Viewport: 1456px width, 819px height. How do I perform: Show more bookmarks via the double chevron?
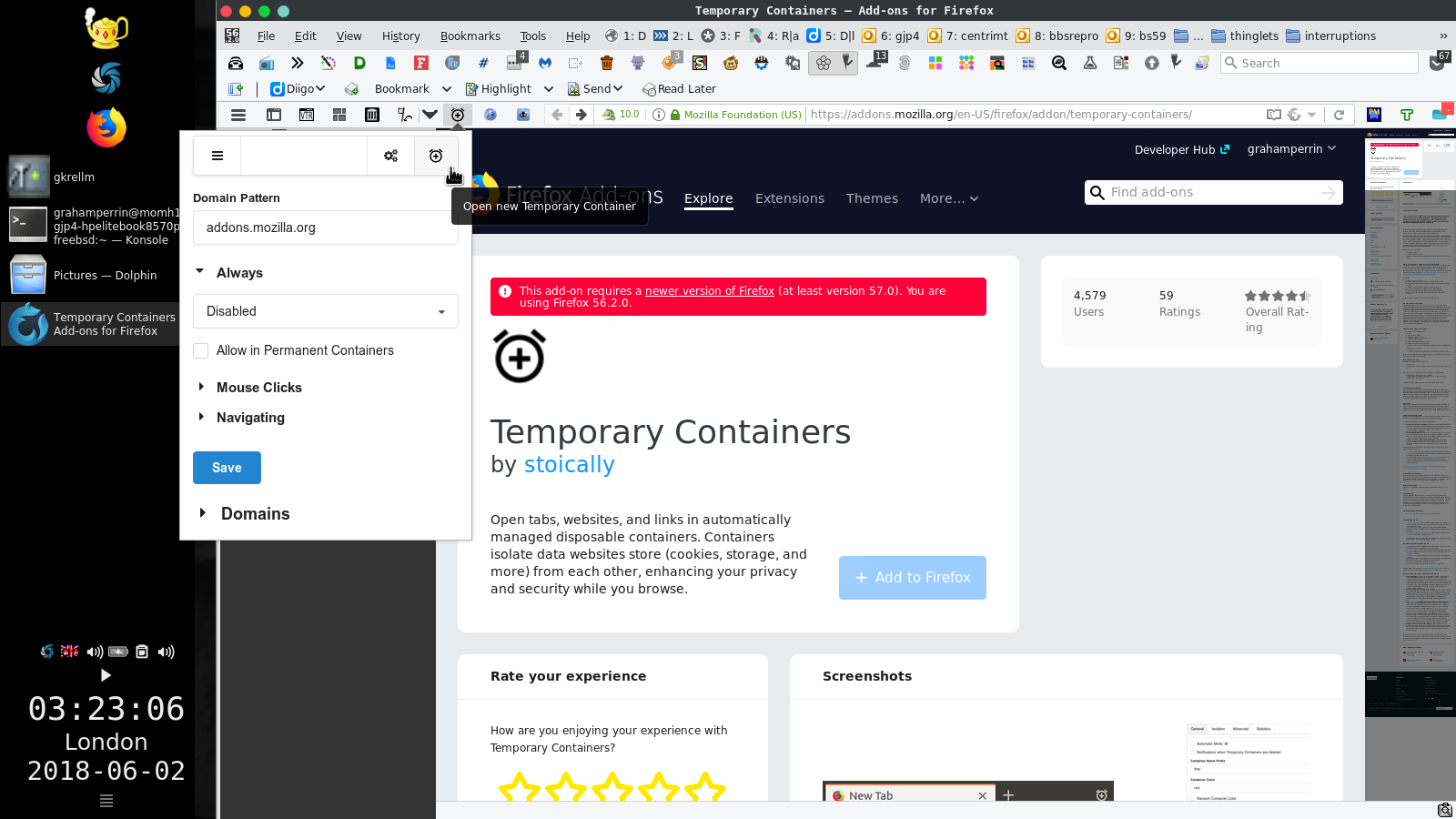point(1442,36)
